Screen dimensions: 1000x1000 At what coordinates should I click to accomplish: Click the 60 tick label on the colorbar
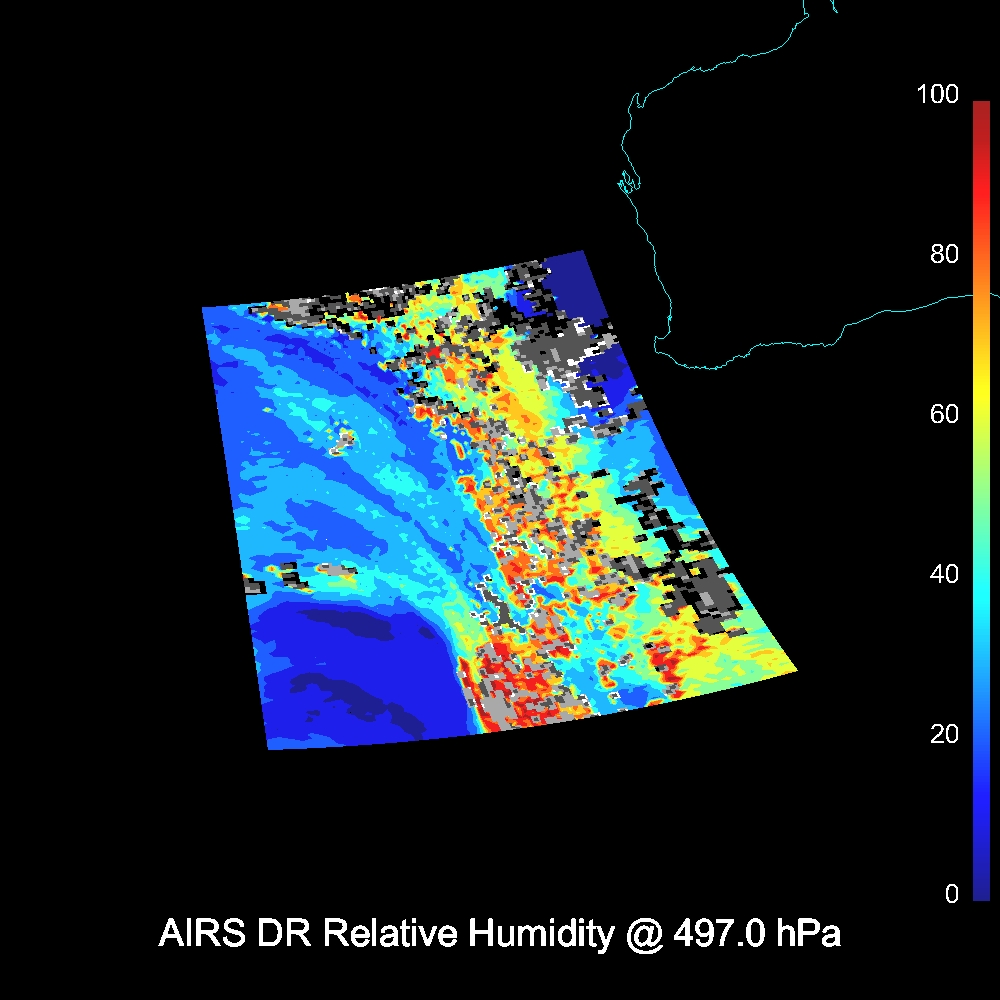point(943,415)
